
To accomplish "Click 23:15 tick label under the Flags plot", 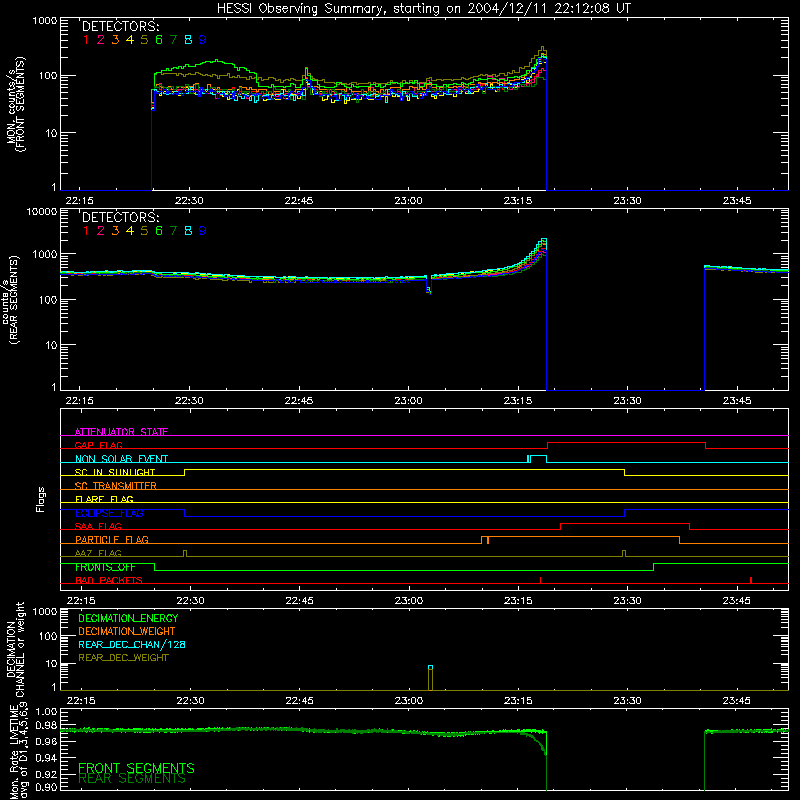I will [518, 601].
